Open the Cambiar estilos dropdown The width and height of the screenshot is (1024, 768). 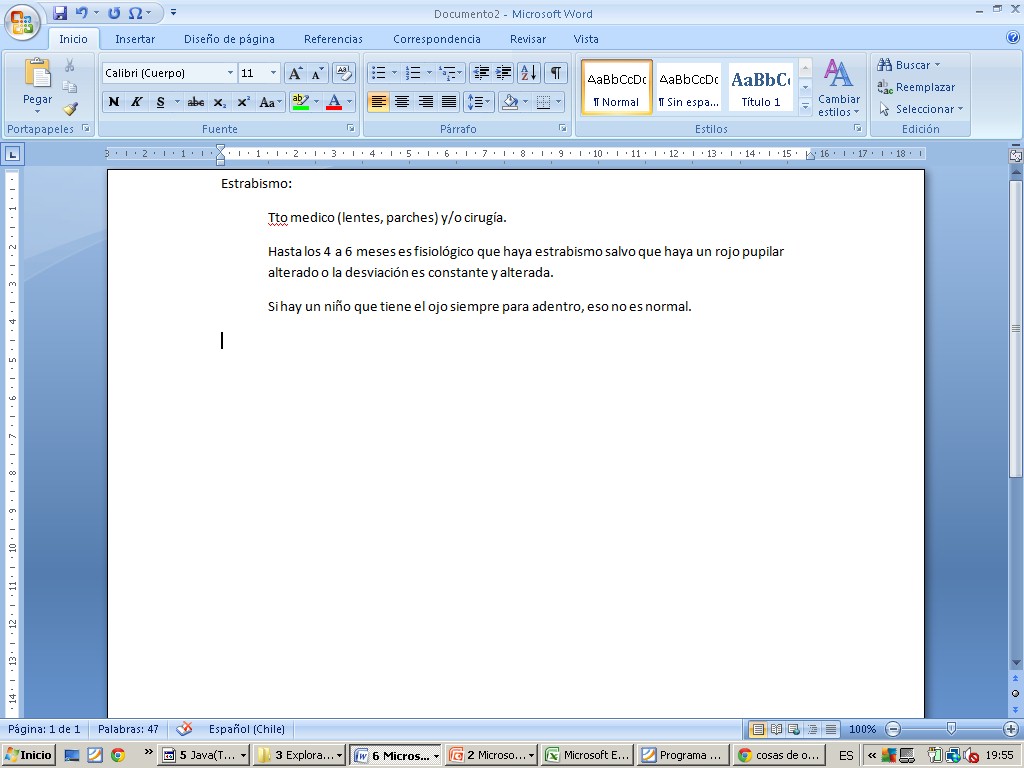[x=838, y=88]
